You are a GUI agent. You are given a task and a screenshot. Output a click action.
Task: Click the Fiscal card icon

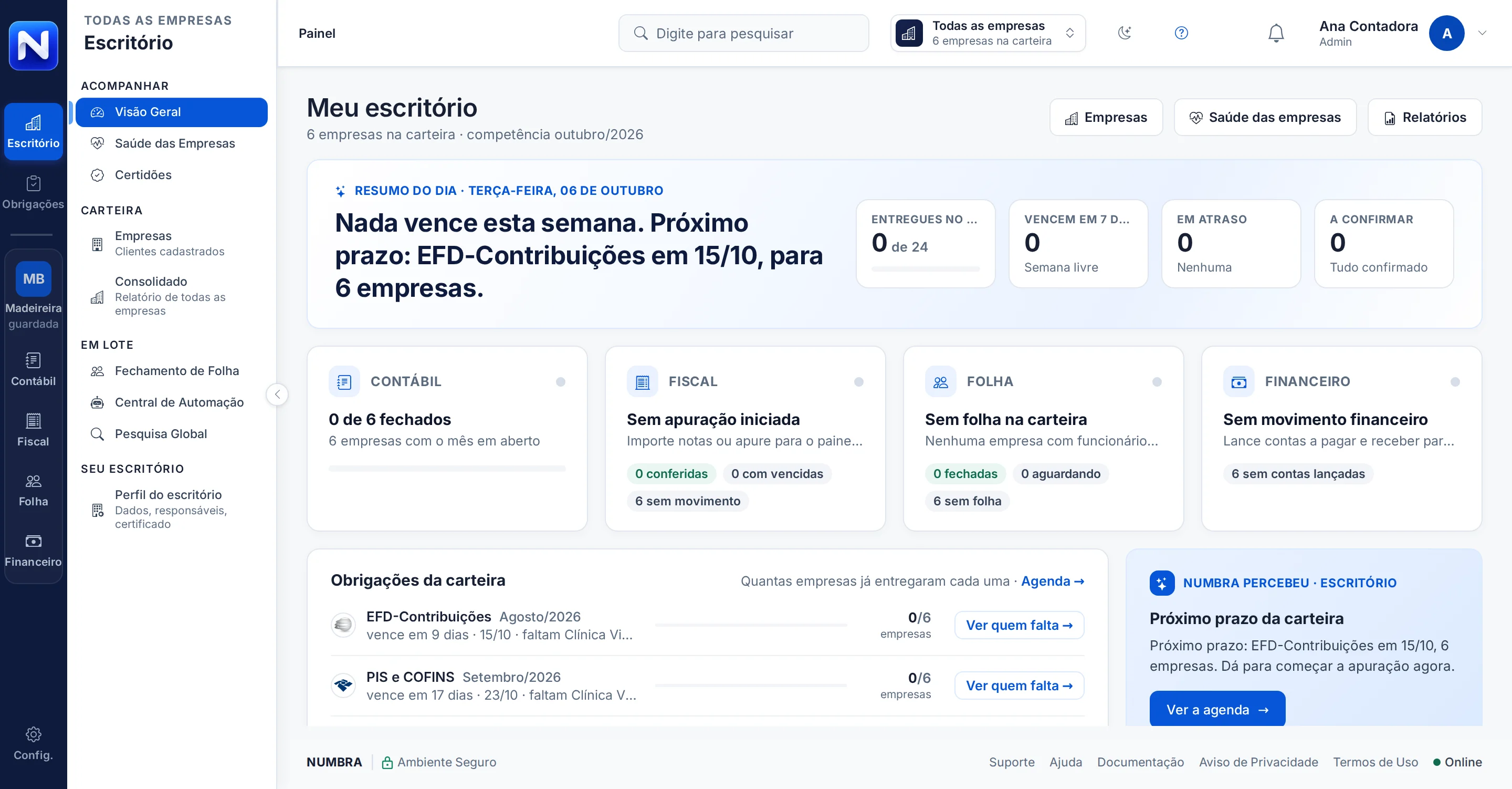tap(642, 381)
